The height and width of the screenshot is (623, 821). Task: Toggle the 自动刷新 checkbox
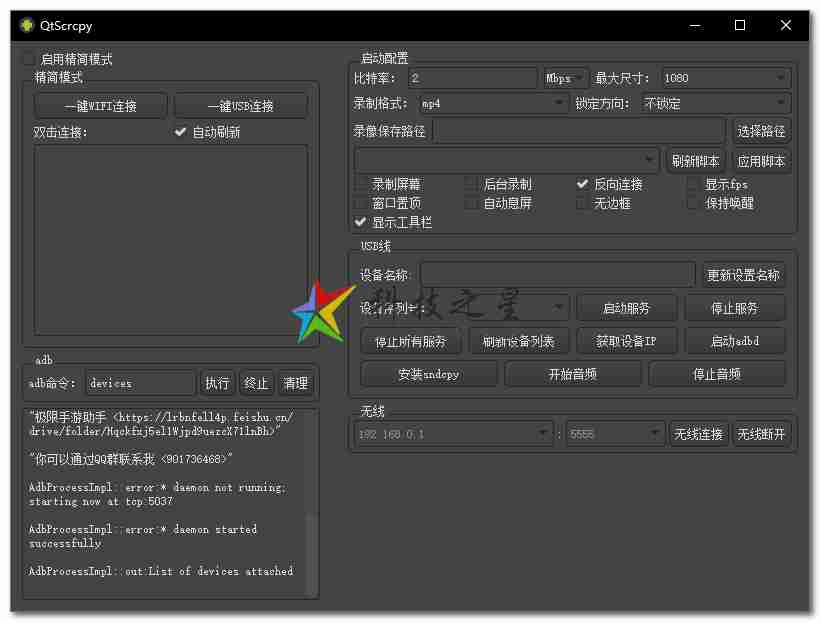(x=181, y=131)
